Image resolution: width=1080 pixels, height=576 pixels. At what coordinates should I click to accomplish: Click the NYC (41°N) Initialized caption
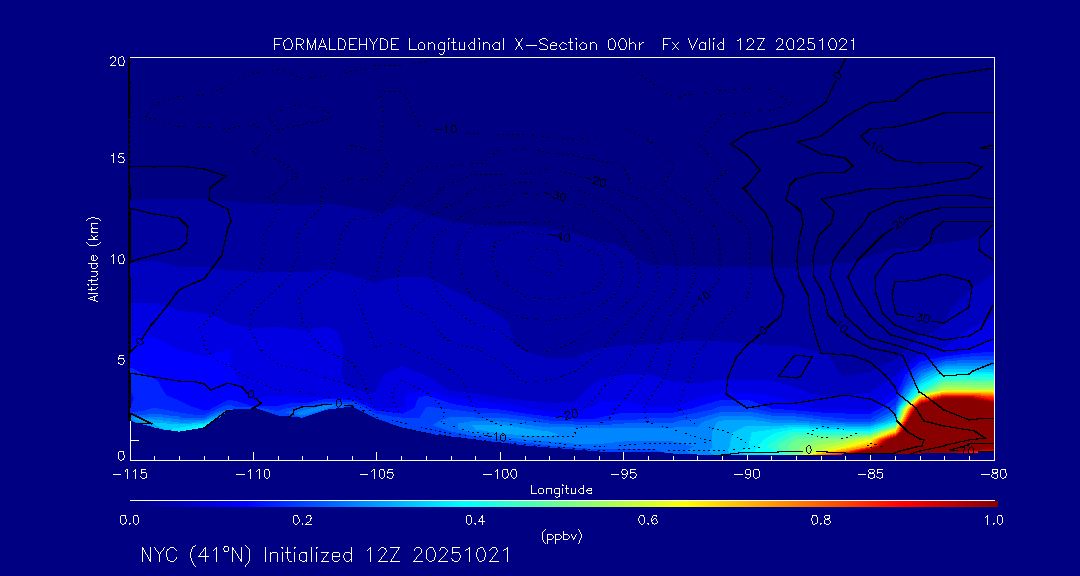tap(325, 555)
